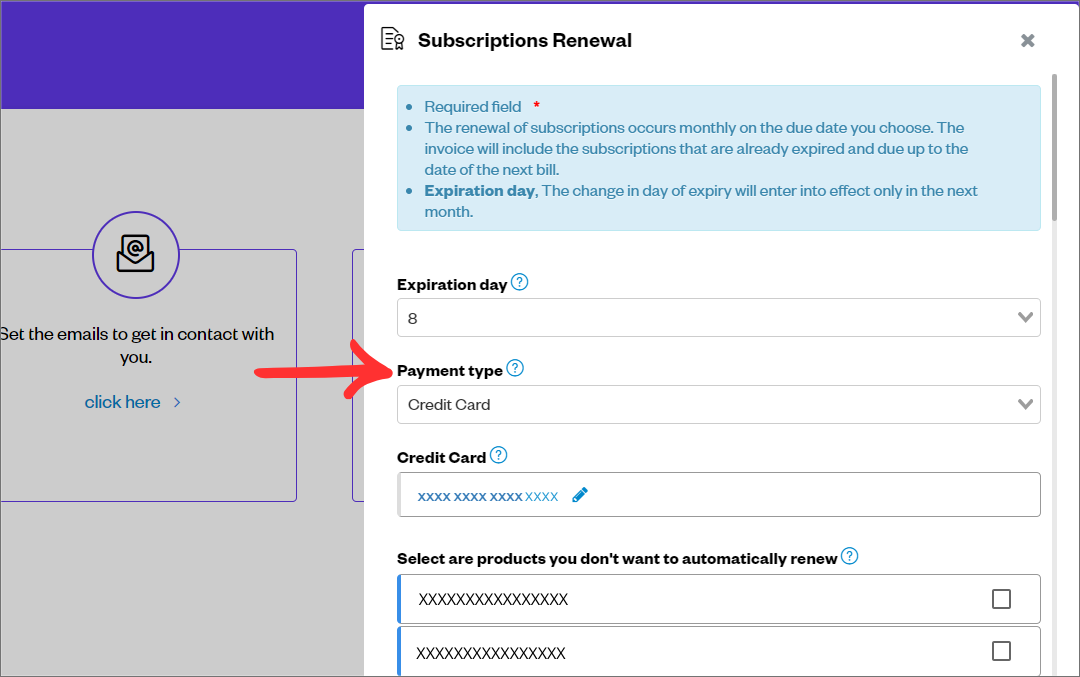Click the Expiration day help icon

(519, 283)
